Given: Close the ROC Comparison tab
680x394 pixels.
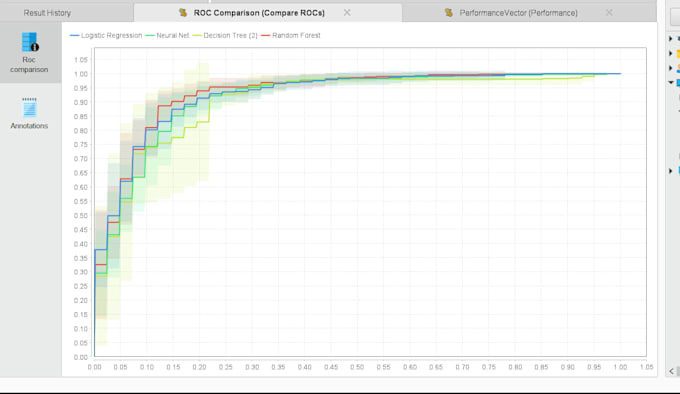Looking at the screenshot, I should point(347,13).
